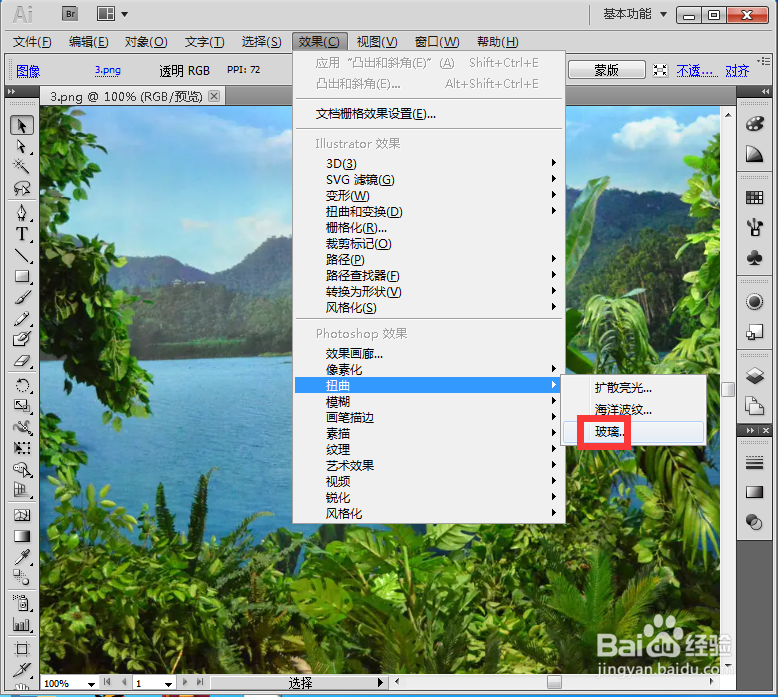The height and width of the screenshot is (697, 778).
Task: Choose 玻璃... from the 扭曲 submenu
Action: tap(634, 432)
